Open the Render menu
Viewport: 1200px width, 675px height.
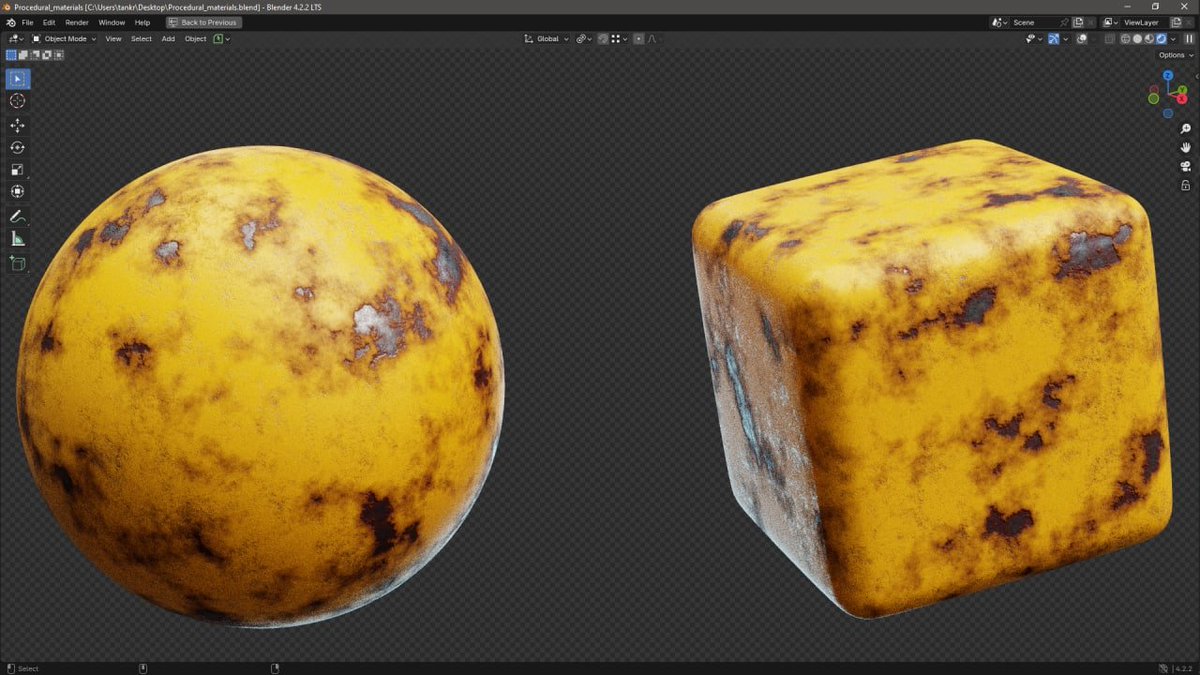click(x=77, y=22)
